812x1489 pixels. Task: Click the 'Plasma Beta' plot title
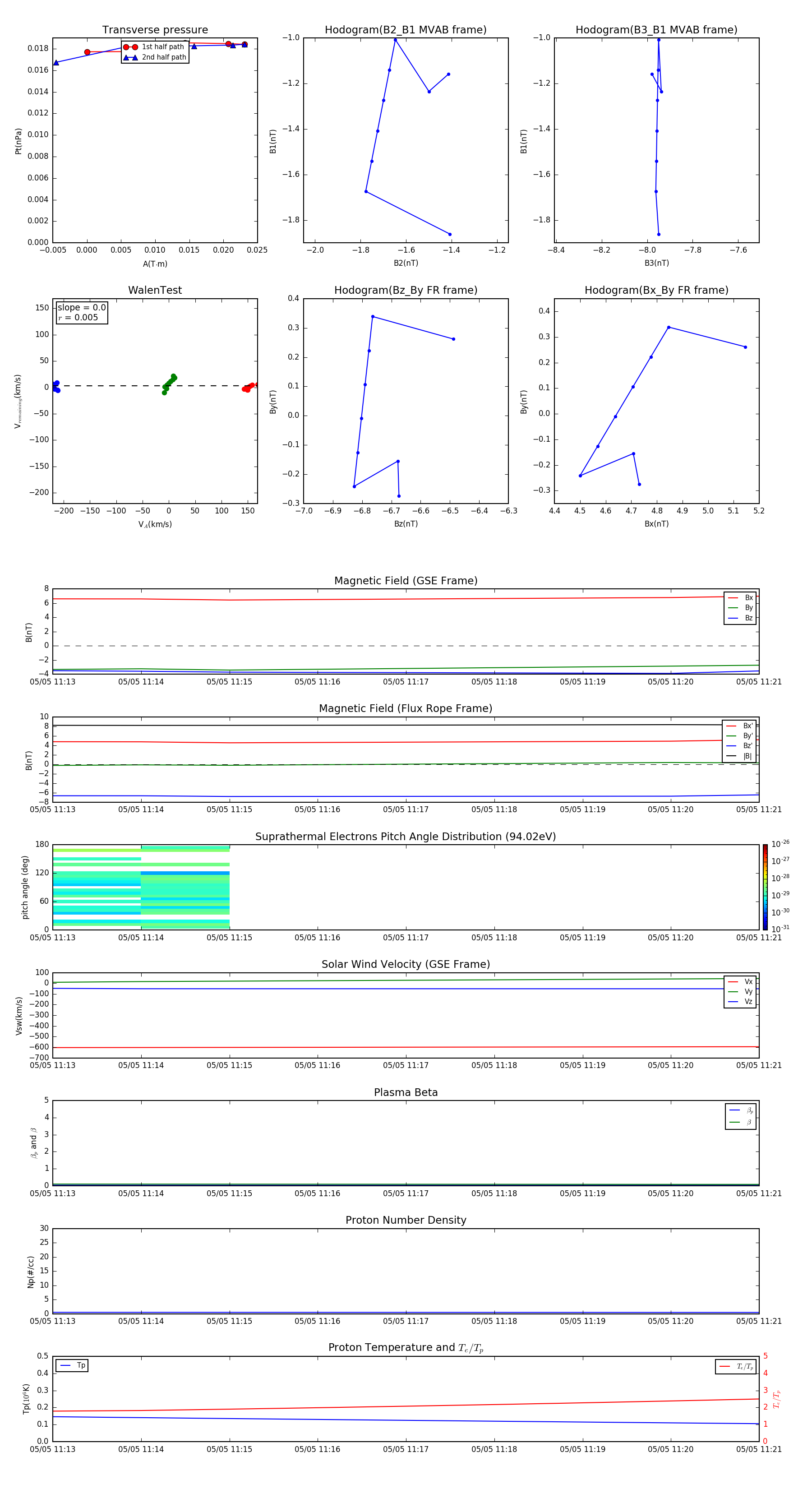pos(406,1093)
